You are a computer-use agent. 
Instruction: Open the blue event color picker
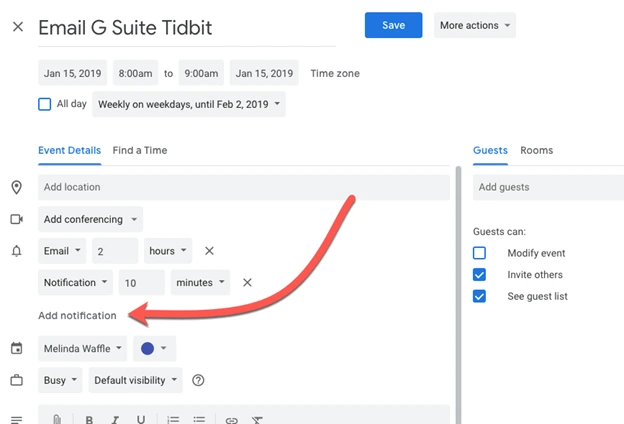tap(154, 348)
